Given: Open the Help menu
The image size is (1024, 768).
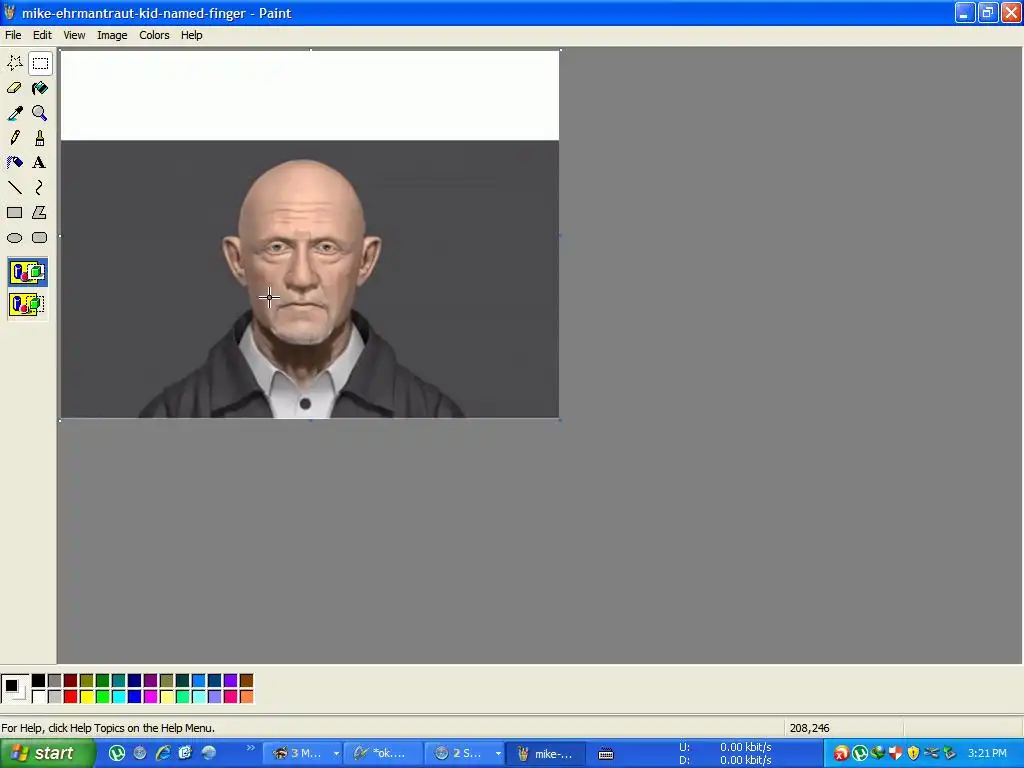Looking at the screenshot, I should [191, 35].
